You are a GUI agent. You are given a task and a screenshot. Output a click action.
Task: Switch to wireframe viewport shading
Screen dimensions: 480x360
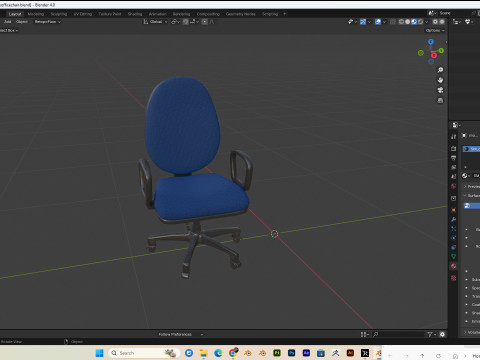[x=401, y=22]
